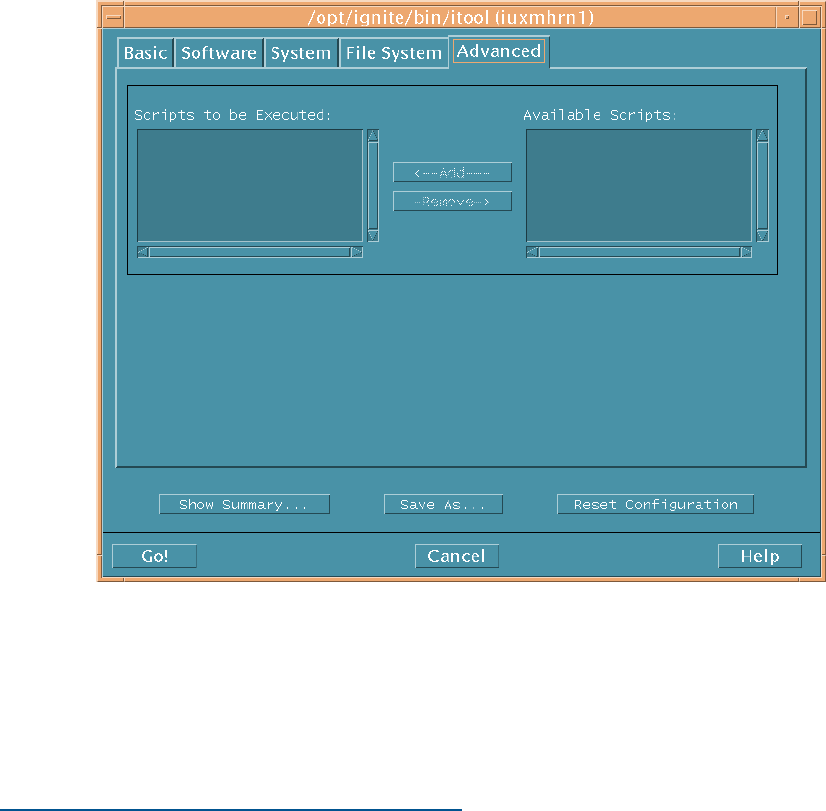Image resolution: width=826 pixels, height=811 pixels.
Task: Select the System tab
Action: 301,53
